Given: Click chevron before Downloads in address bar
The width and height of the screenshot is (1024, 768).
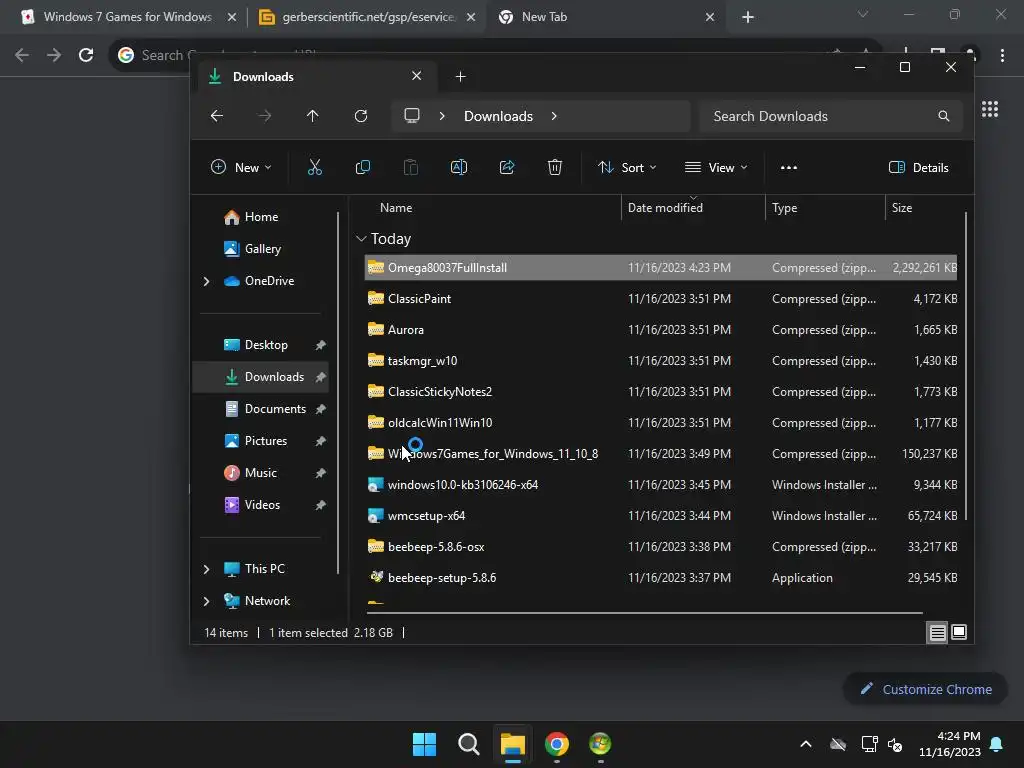Looking at the screenshot, I should pyautogui.click(x=442, y=116).
